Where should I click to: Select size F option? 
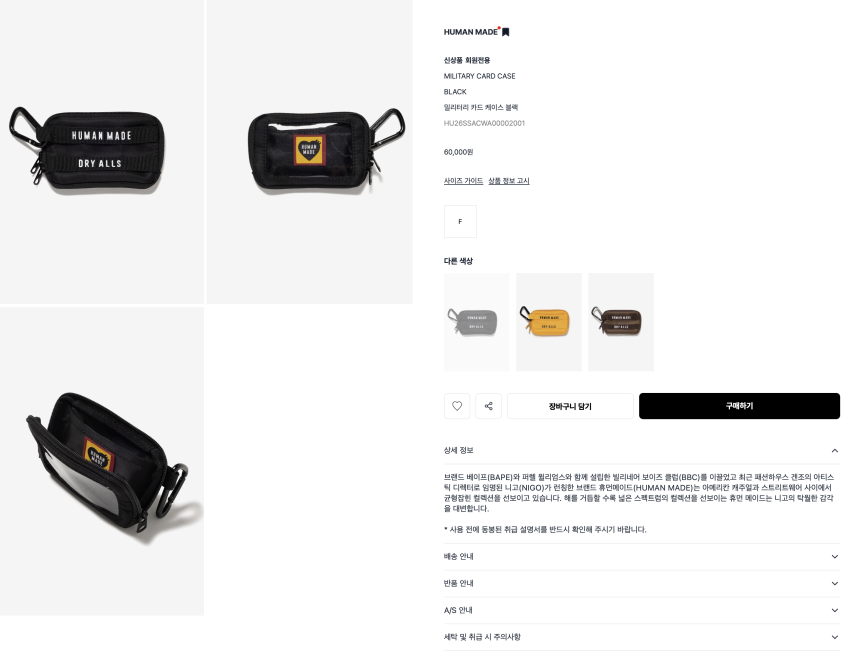(460, 221)
